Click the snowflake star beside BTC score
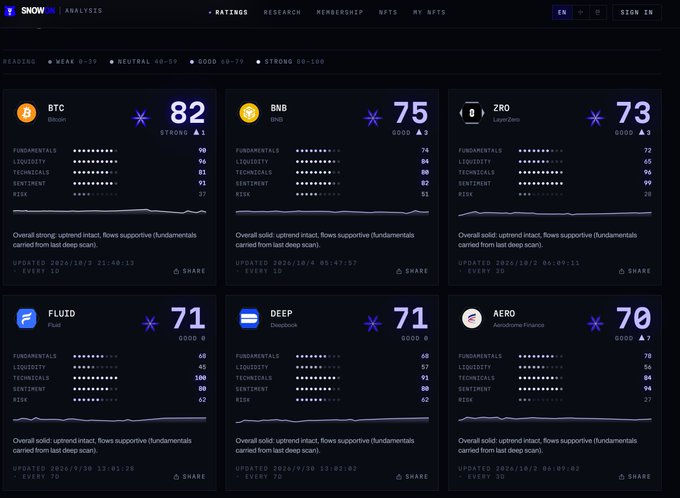 [141, 118]
